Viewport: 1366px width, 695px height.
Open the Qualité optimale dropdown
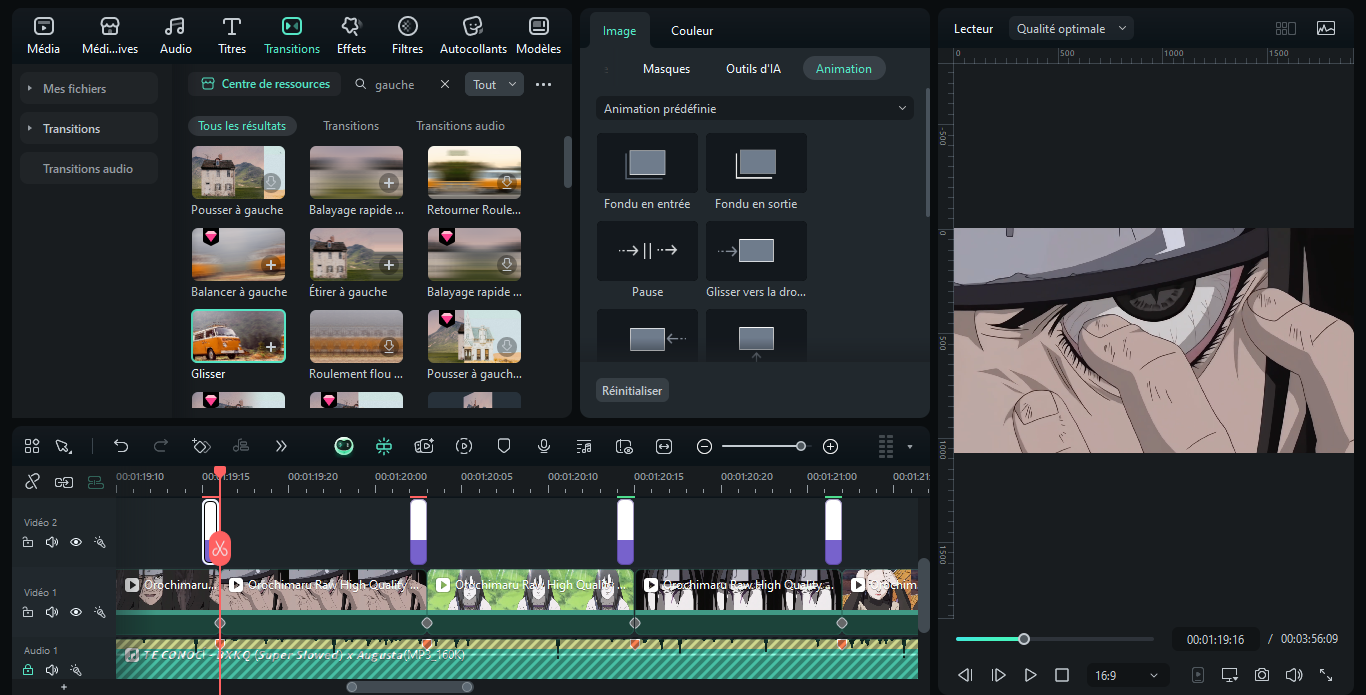click(1071, 29)
